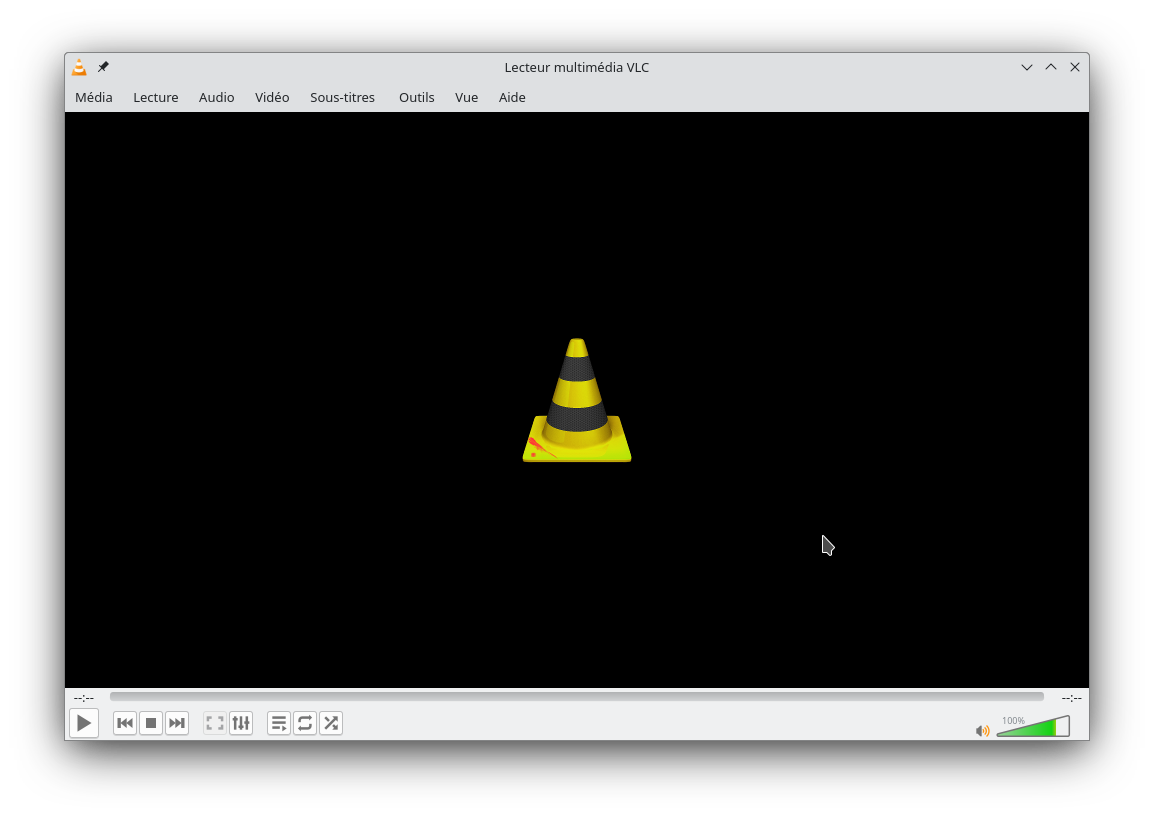Viewport: 1154px width, 817px height.
Task: Adjust the volume slider at 100%
Action: [1032, 727]
